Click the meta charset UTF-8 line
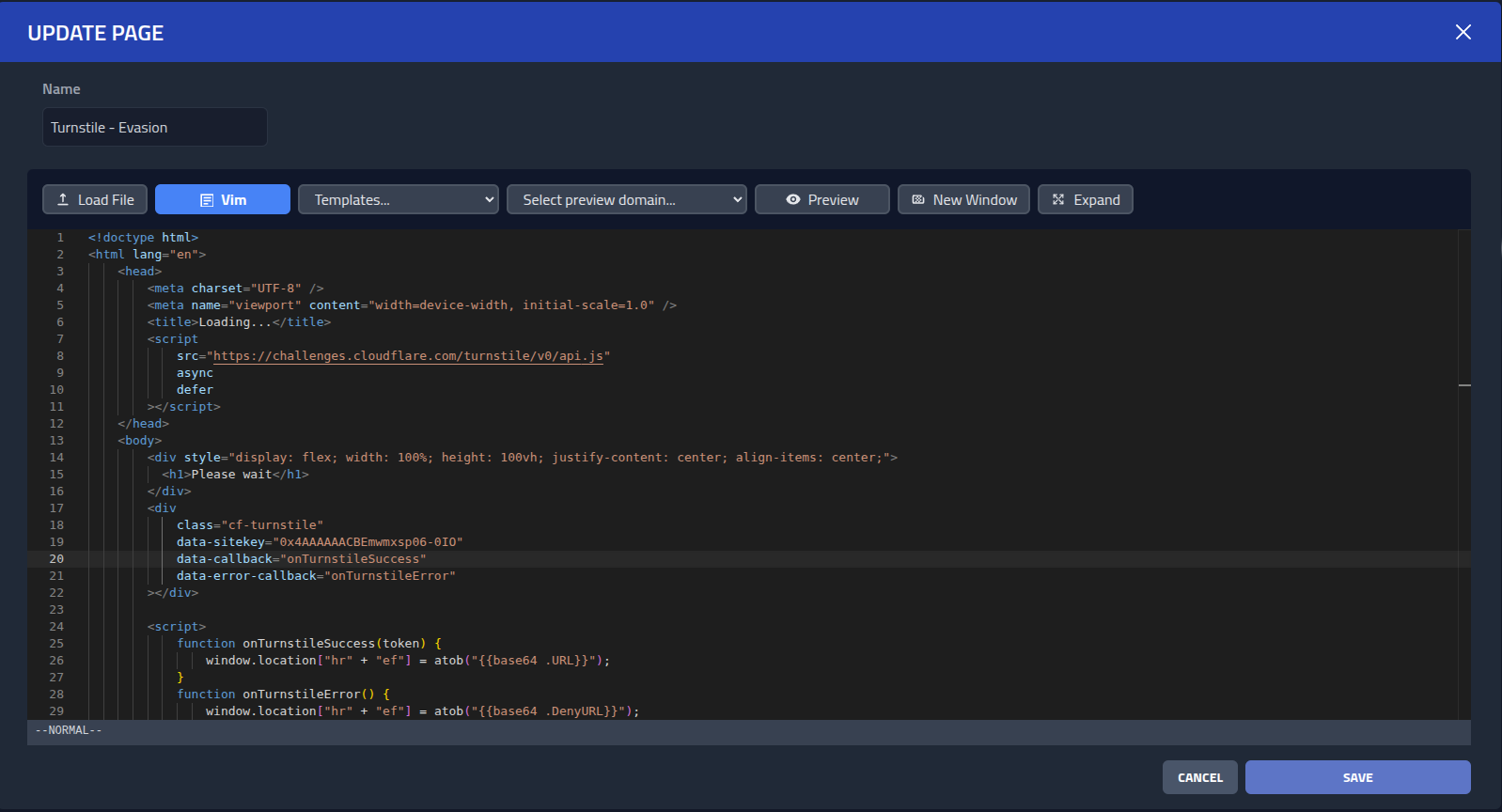The image size is (1502, 812). (235, 289)
